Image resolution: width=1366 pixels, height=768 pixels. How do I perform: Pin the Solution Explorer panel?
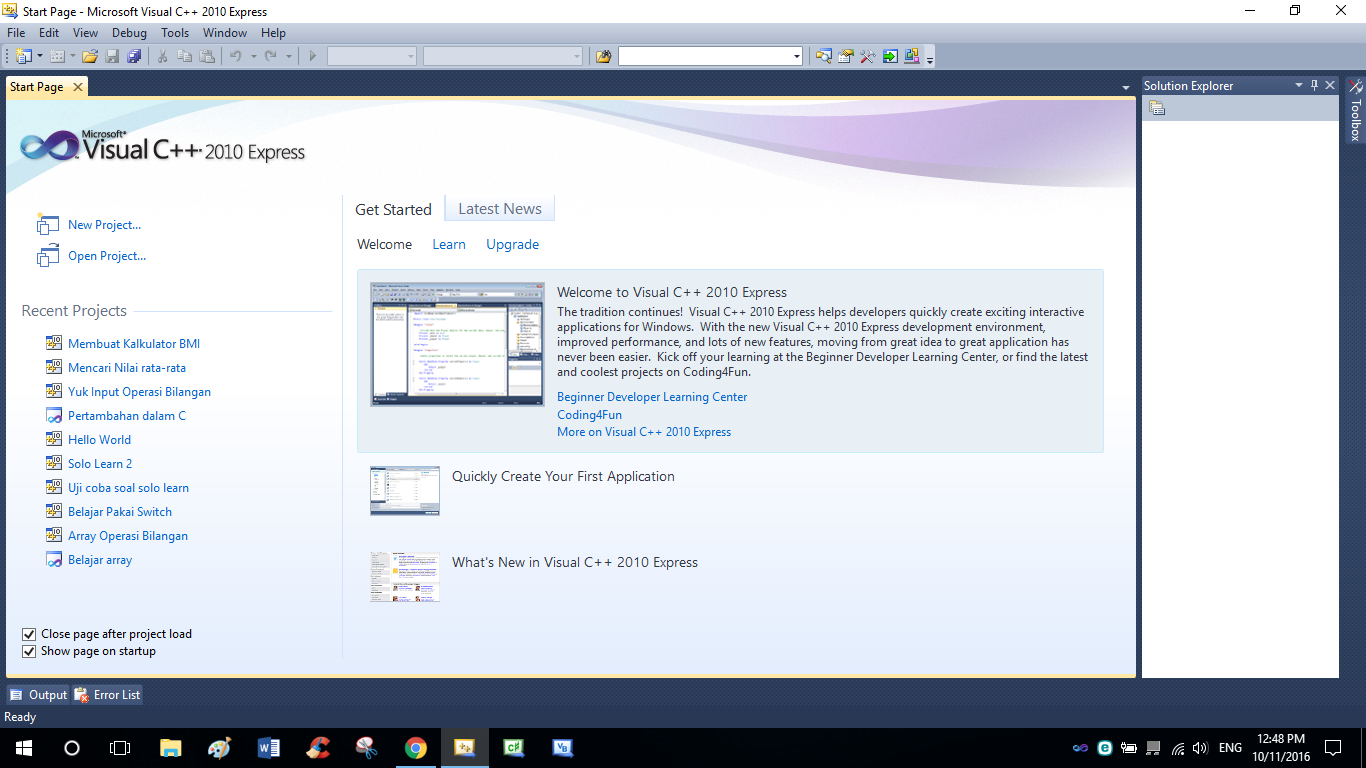click(1315, 85)
